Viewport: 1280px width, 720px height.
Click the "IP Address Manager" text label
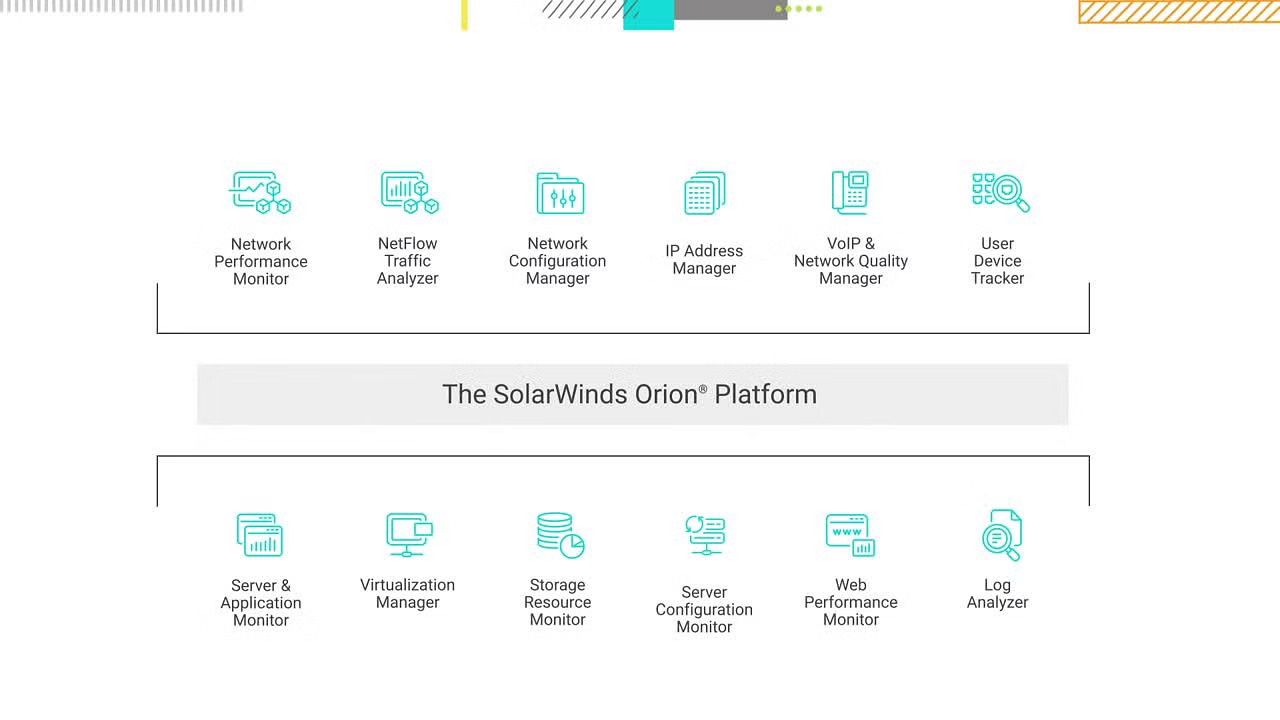coord(704,260)
